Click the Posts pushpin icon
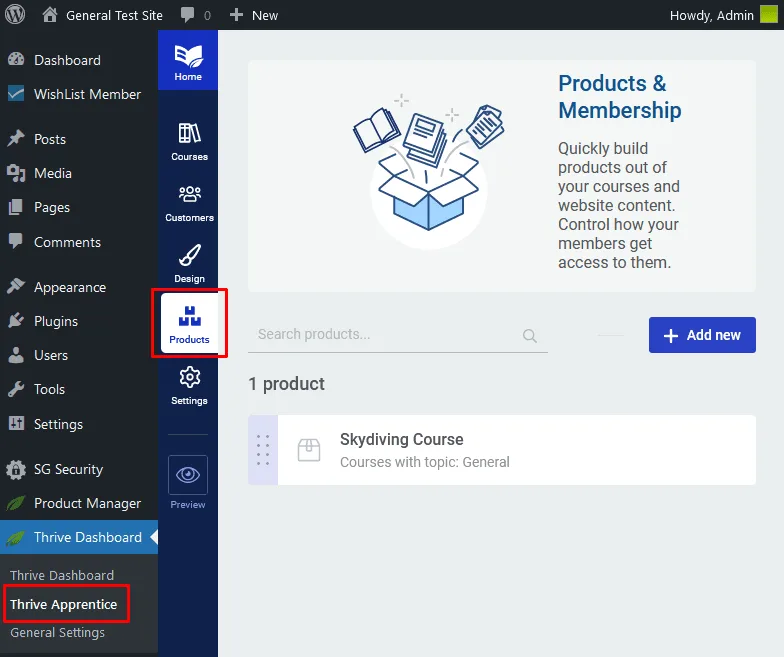 16,138
